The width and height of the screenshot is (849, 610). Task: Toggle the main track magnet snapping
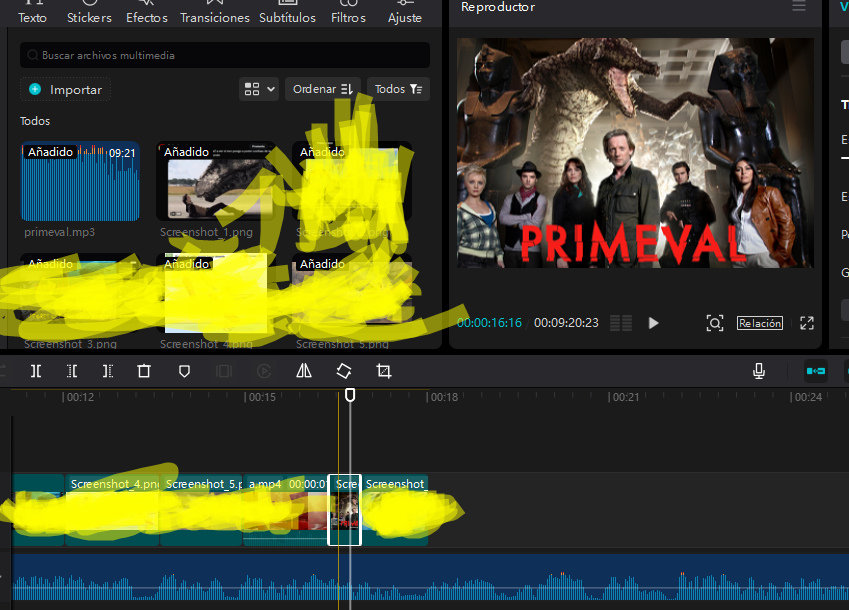[x=816, y=371]
